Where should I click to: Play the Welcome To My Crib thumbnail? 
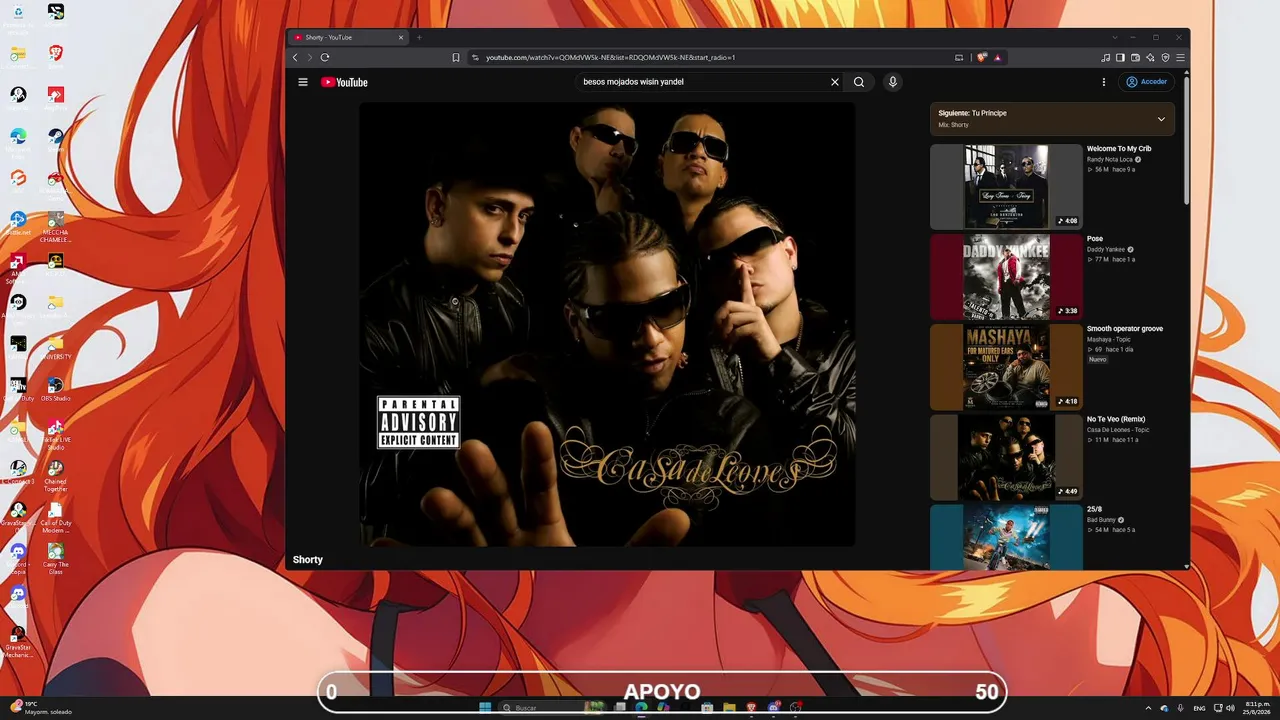pos(1006,187)
